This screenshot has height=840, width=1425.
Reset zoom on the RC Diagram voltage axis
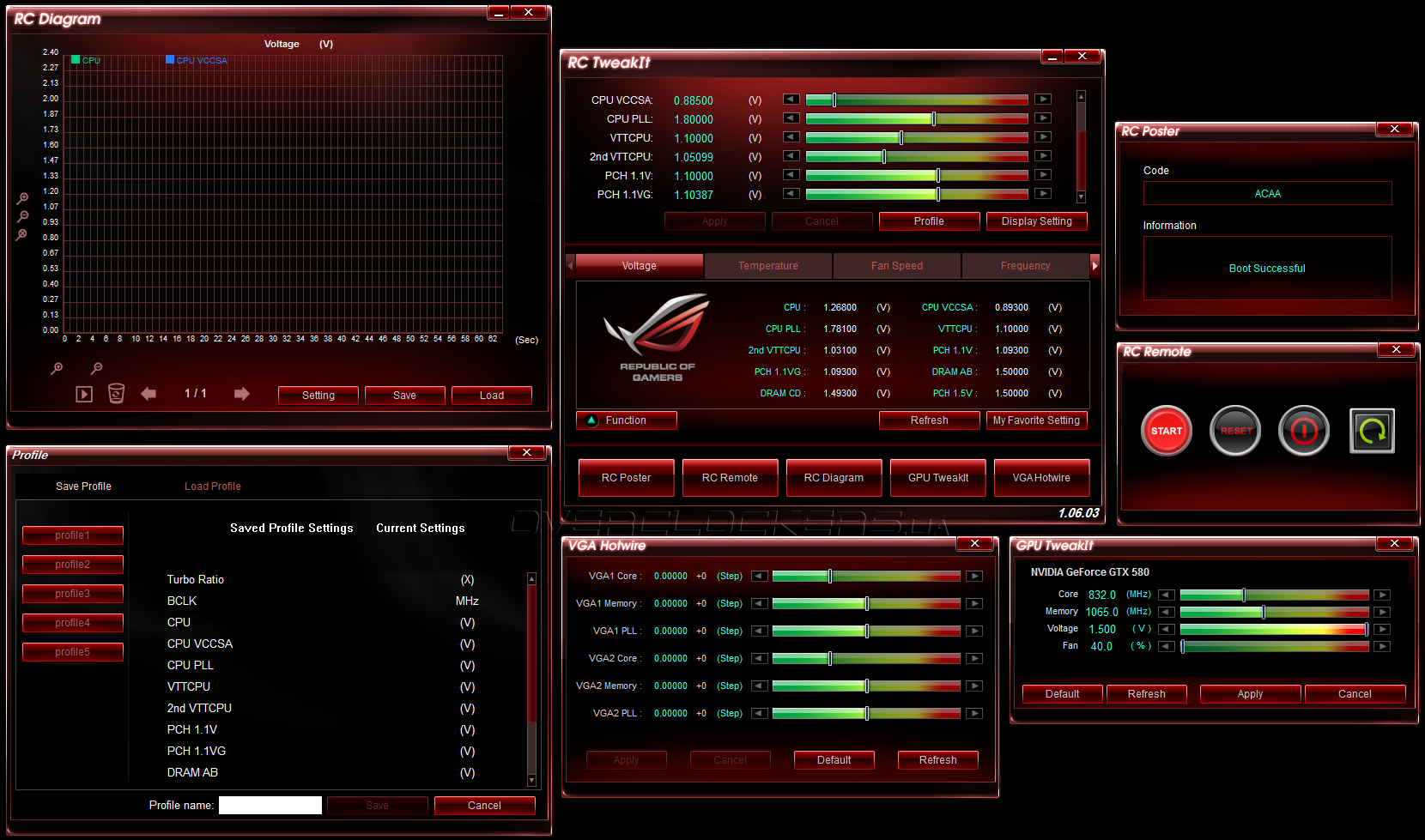pyautogui.click(x=22, y=234)
